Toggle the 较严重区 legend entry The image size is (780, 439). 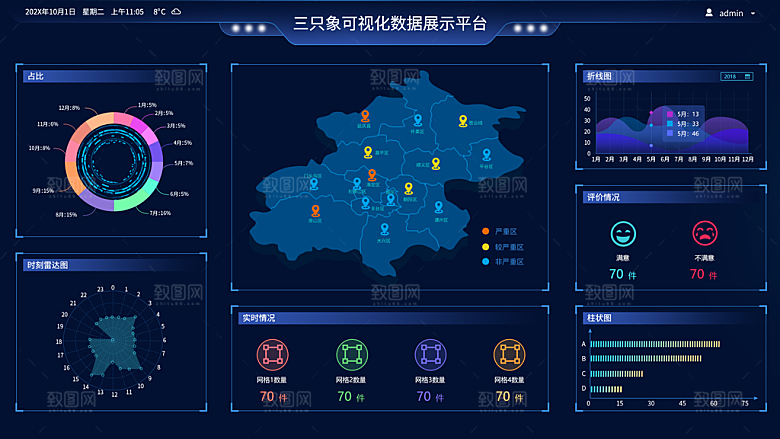502,247
